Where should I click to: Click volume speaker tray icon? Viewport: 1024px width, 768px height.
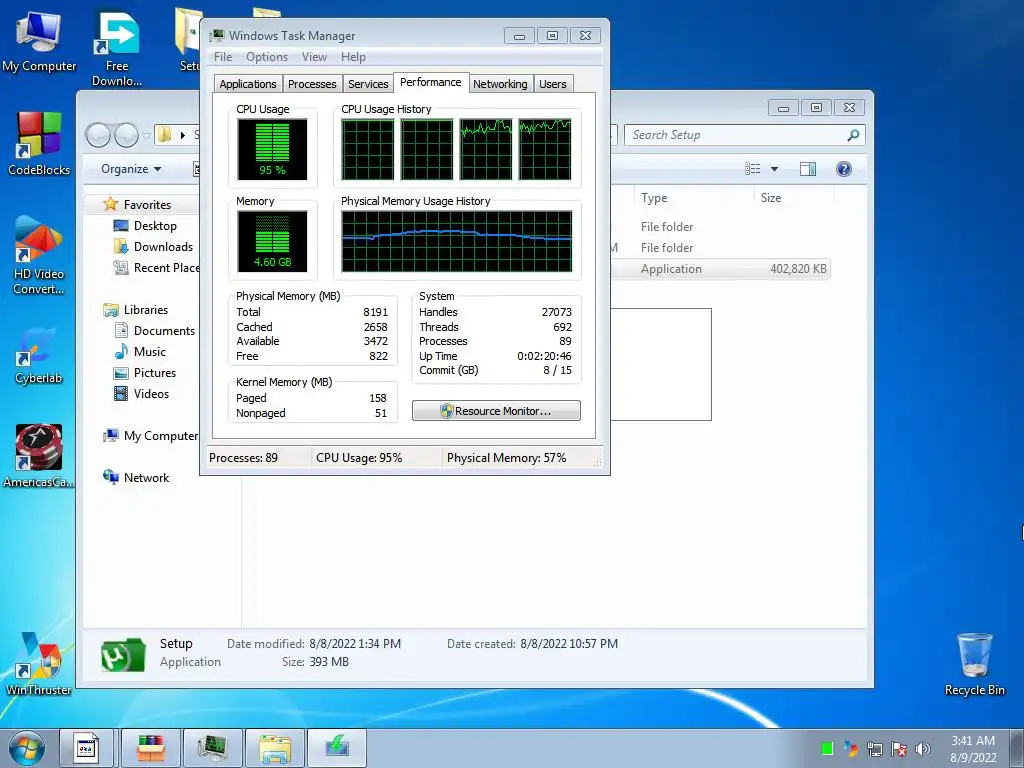pos(923,748)
